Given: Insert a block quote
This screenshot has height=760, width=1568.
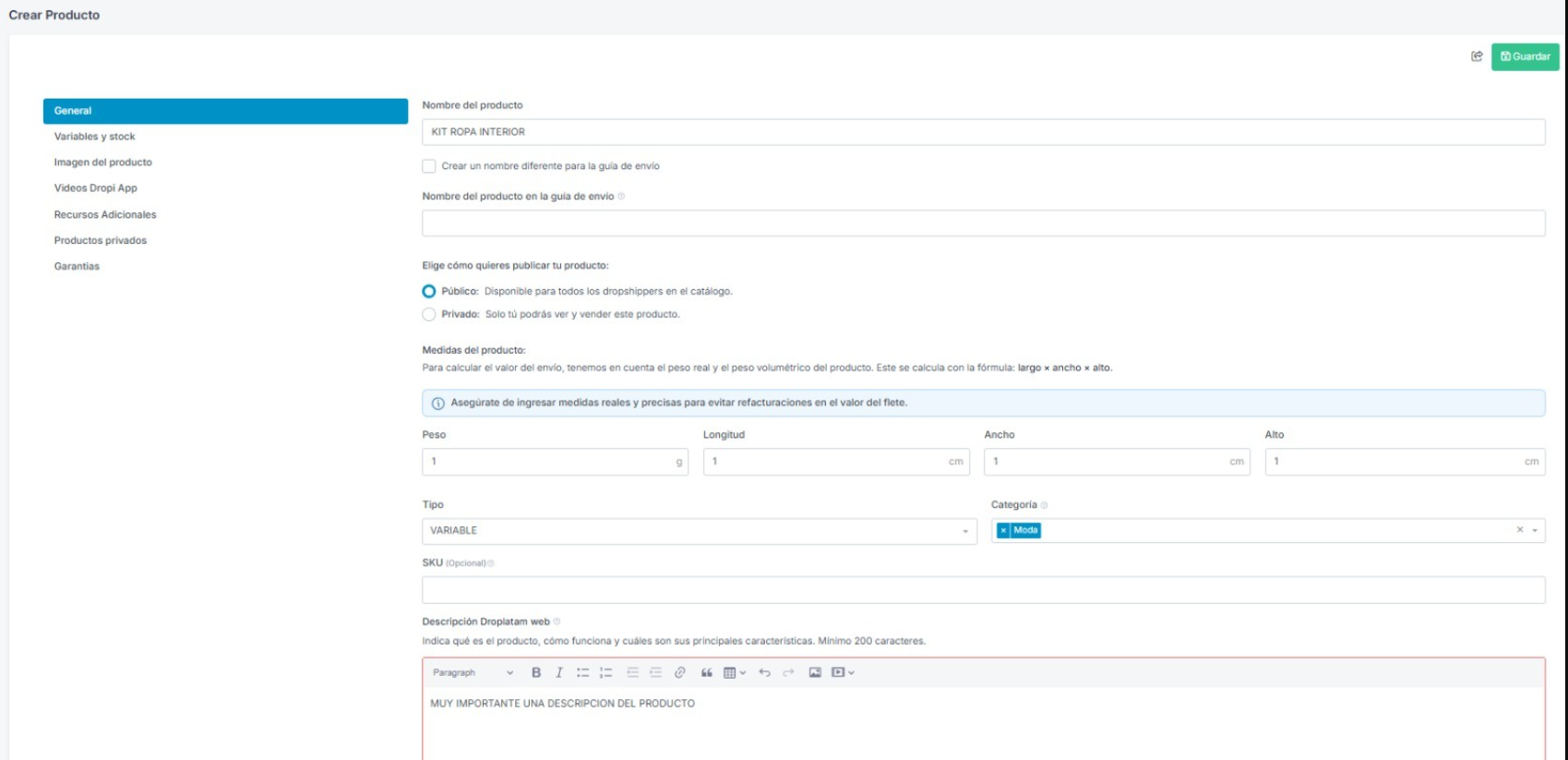Looking at the screenshot, I should [x=706, y=672].
